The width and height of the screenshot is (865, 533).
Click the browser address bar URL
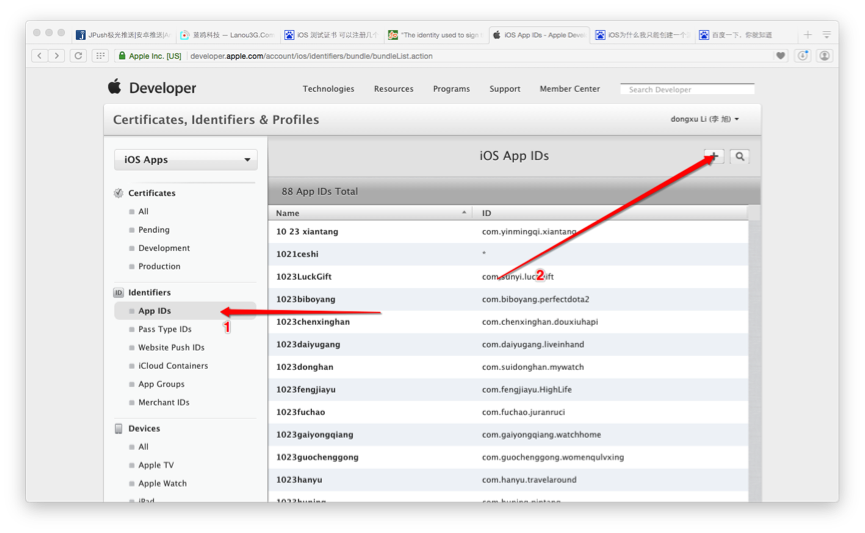point(311,56)
